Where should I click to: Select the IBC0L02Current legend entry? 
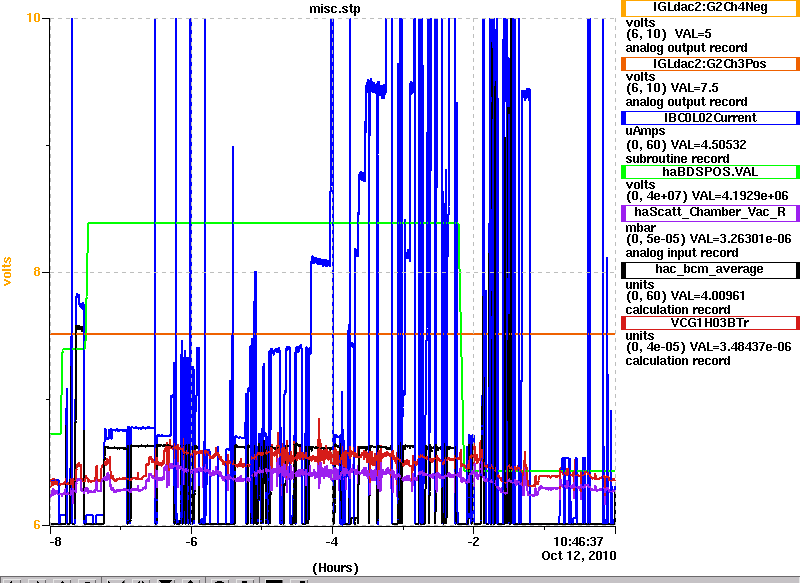[x=710, y=118]
